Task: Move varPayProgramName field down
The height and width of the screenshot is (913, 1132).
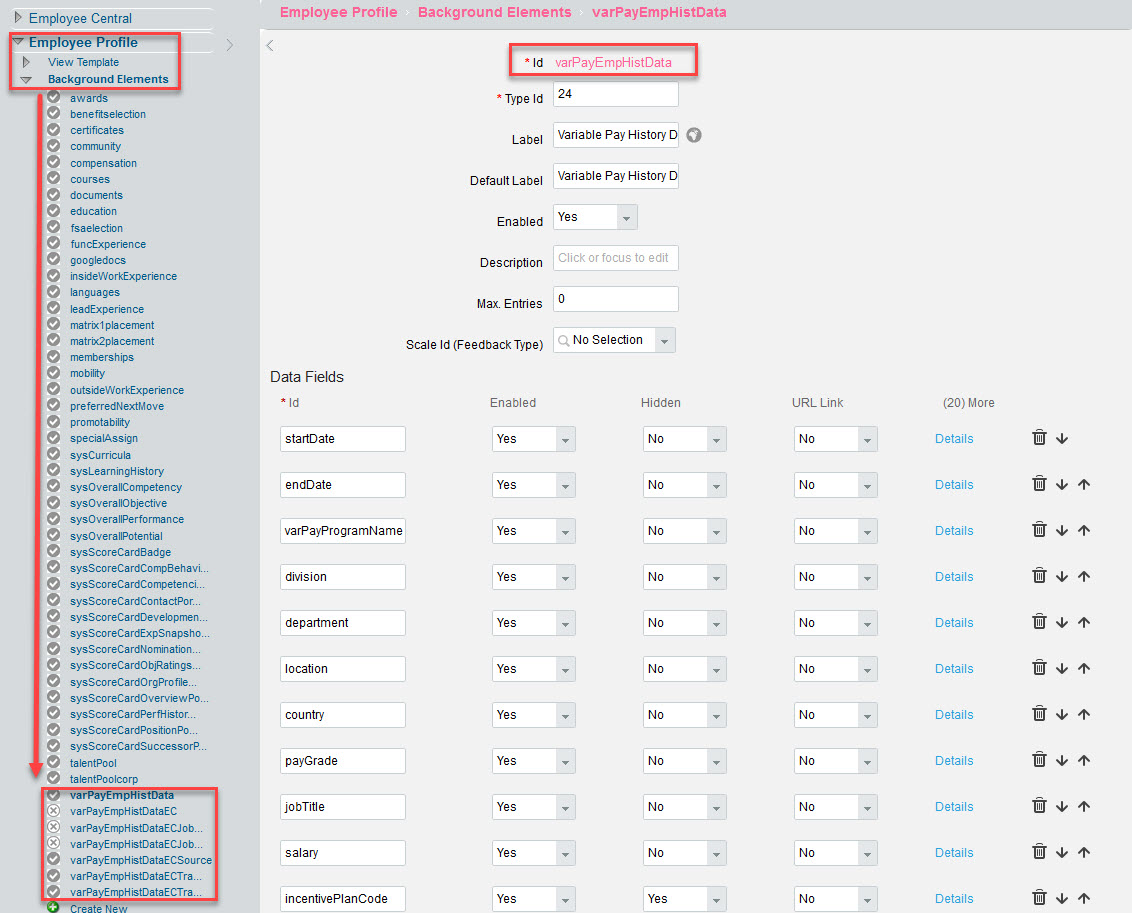Action: click(x=1061, y=530)
